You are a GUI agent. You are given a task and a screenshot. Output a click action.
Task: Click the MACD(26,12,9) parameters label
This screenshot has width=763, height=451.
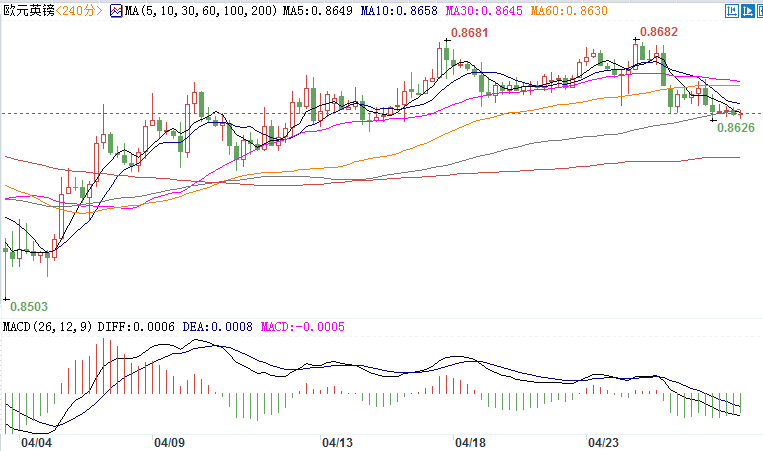pos(47,326)
